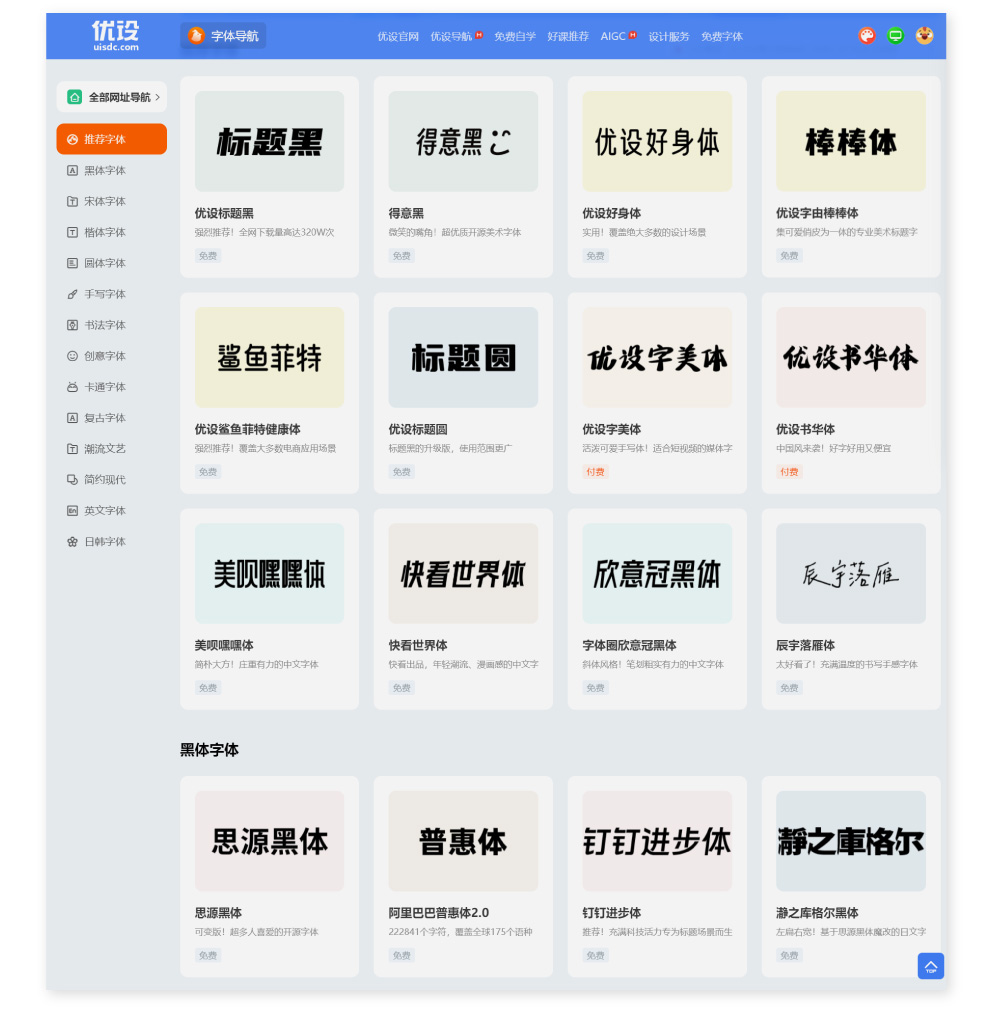Open the 辰宇落雁体 title link
Viewport: 1000px width, 1010px height.
pyautogui.click(x=805, y=645)
